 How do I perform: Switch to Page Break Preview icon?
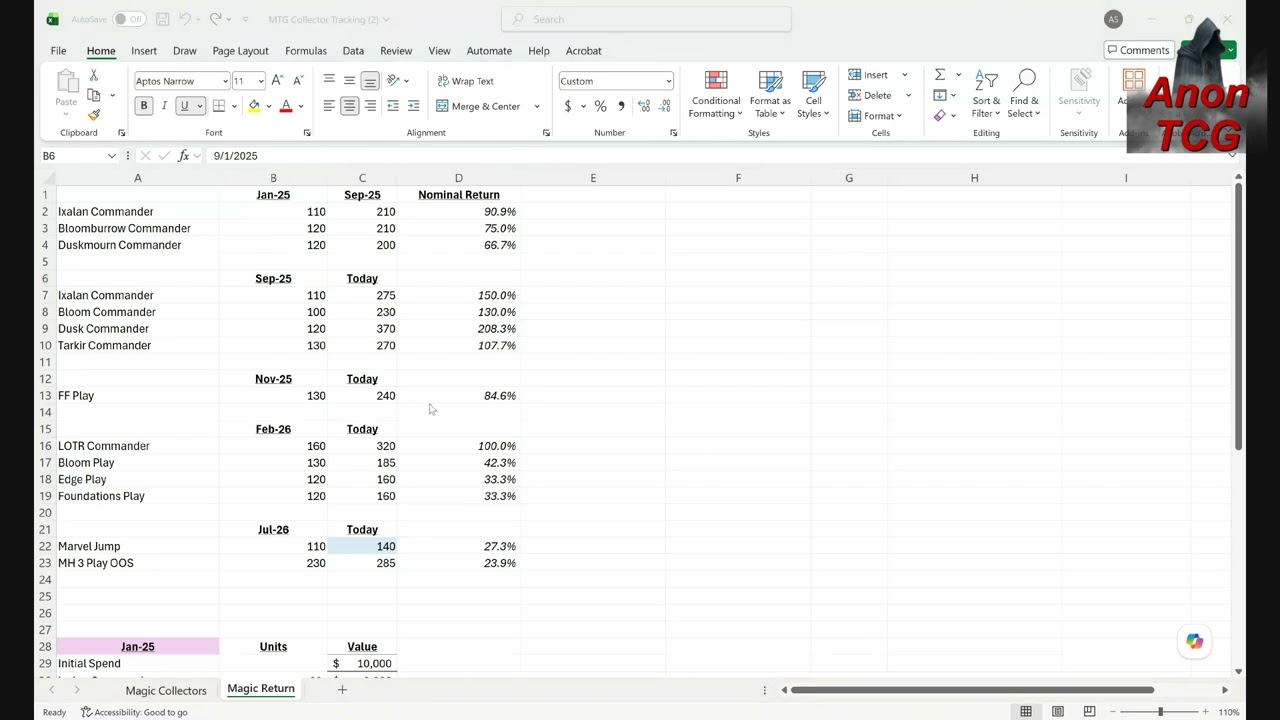click(1089, 712)
